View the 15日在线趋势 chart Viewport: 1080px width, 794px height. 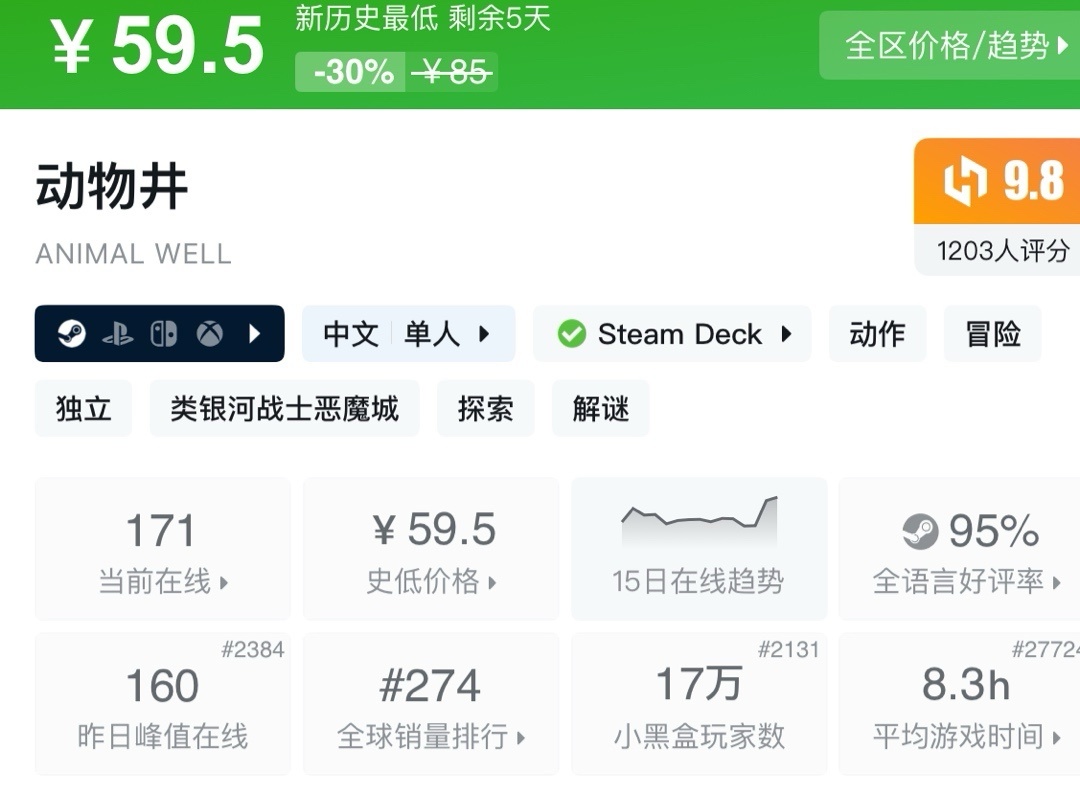(x=698, y=548)
